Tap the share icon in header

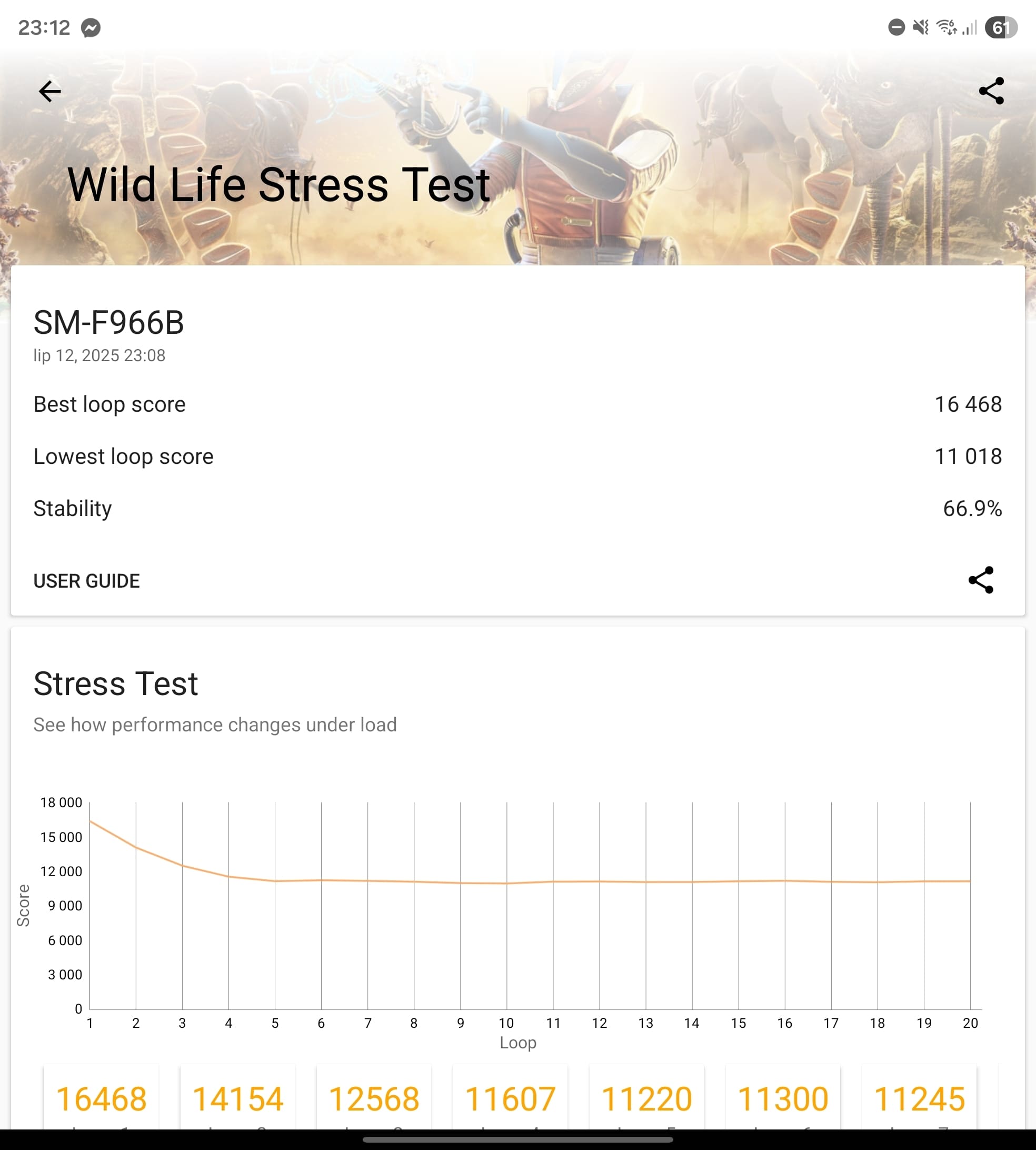[991, 91]
